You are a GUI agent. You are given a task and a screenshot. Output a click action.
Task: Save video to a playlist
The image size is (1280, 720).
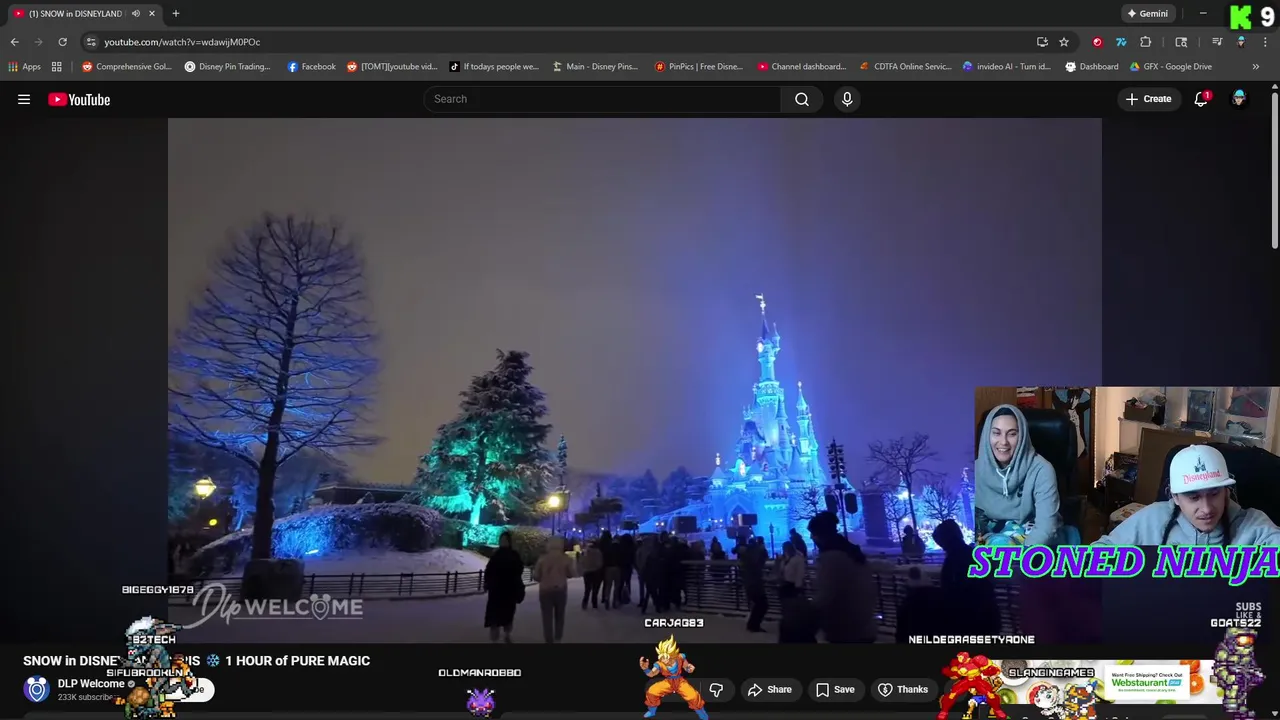(835, 690)
